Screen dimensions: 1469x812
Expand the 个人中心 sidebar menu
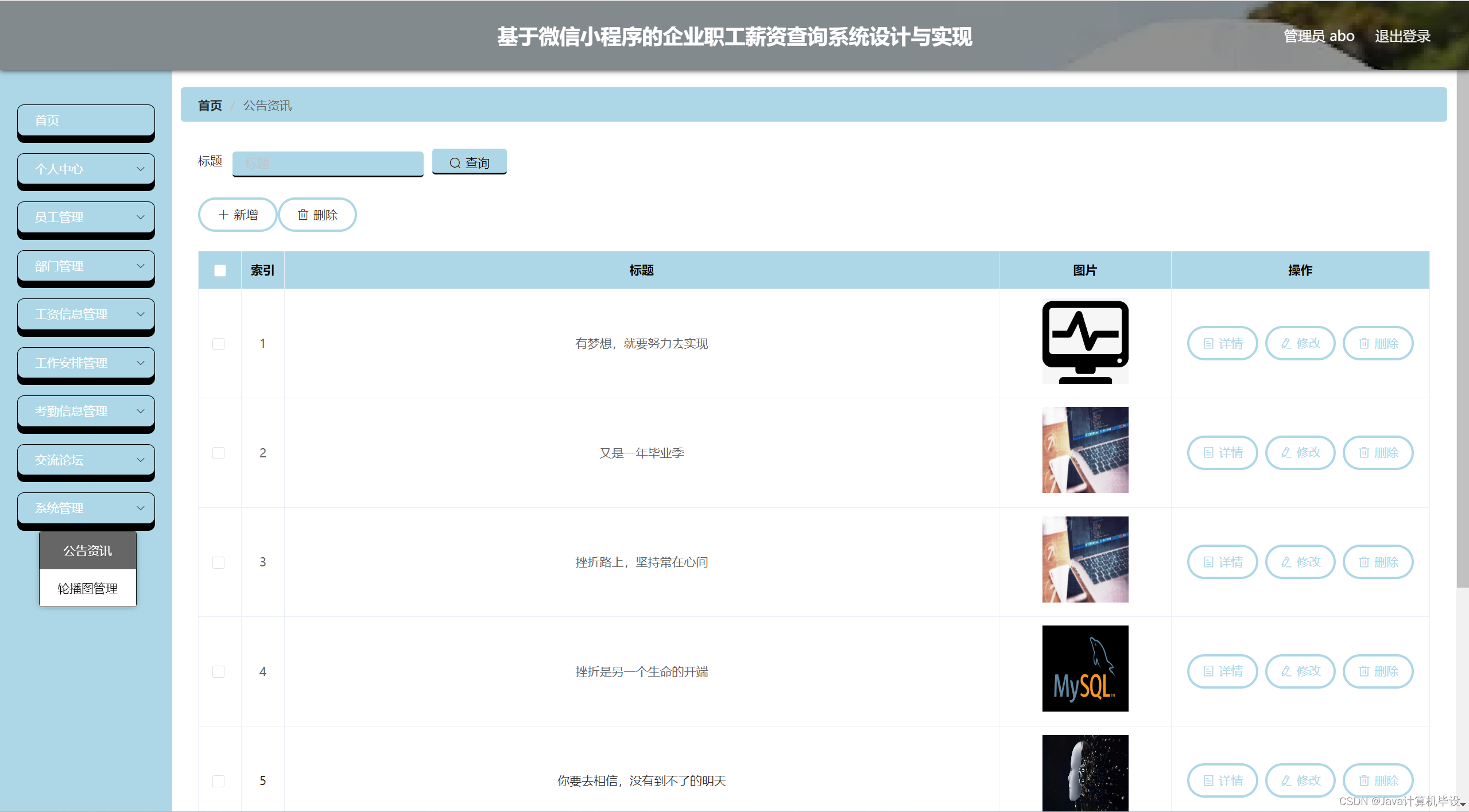pyautogui.click(x=86, y=169)
